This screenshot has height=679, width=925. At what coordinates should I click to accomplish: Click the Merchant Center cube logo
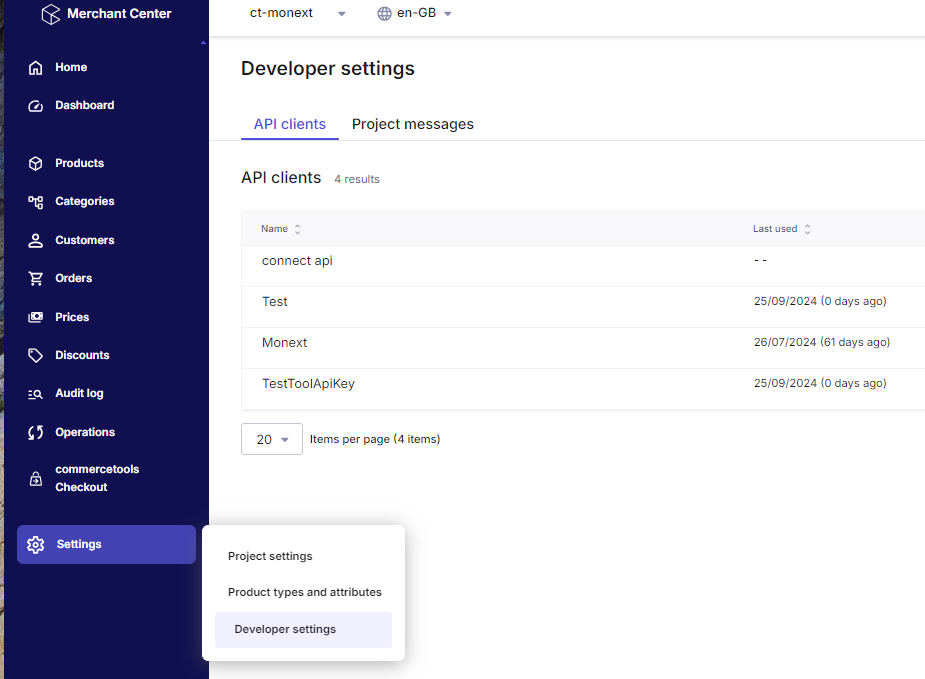[51, 14]
